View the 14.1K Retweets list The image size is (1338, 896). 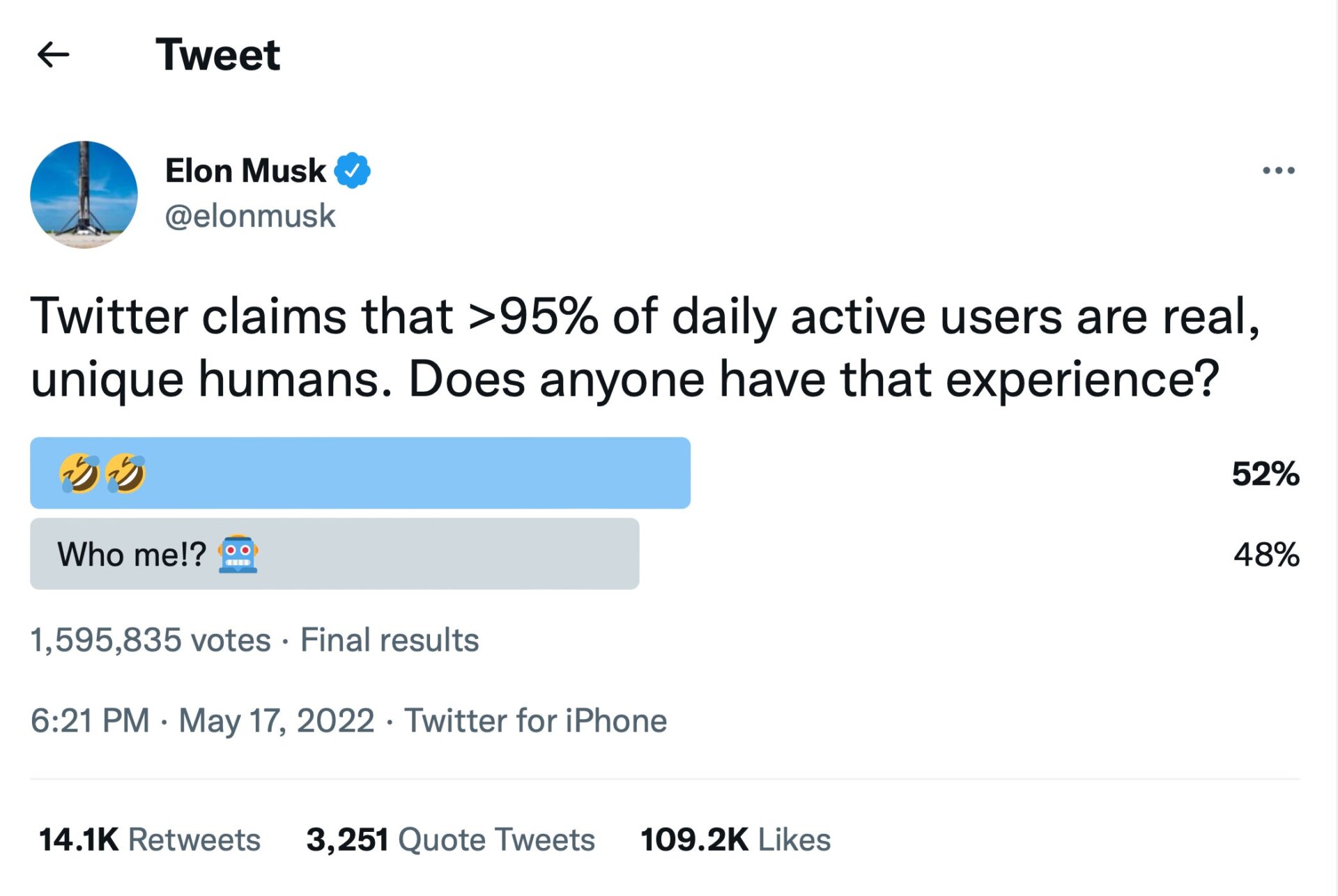point(150,840)
